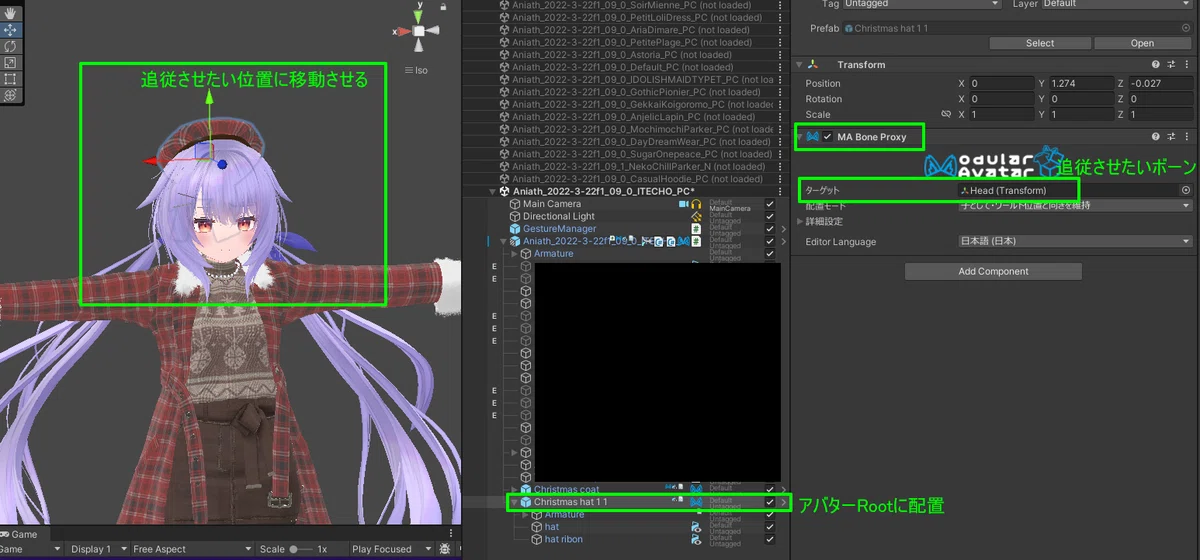Click the scene gizmo center cube
The width and height of the screenshot is (1200, 560).
419,32
